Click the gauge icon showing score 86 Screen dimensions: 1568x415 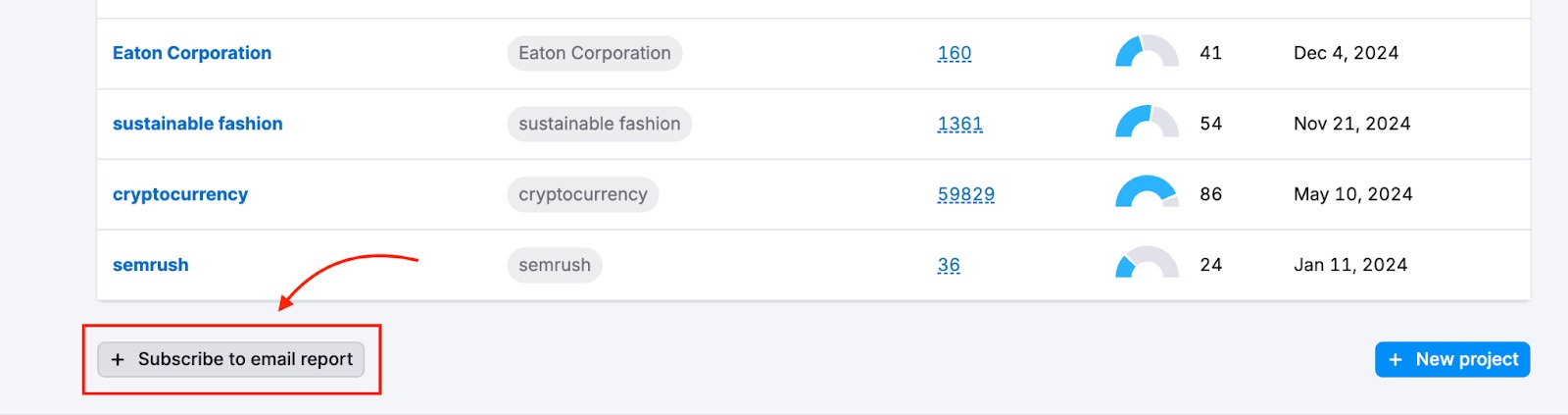[x=1147, y=193]
